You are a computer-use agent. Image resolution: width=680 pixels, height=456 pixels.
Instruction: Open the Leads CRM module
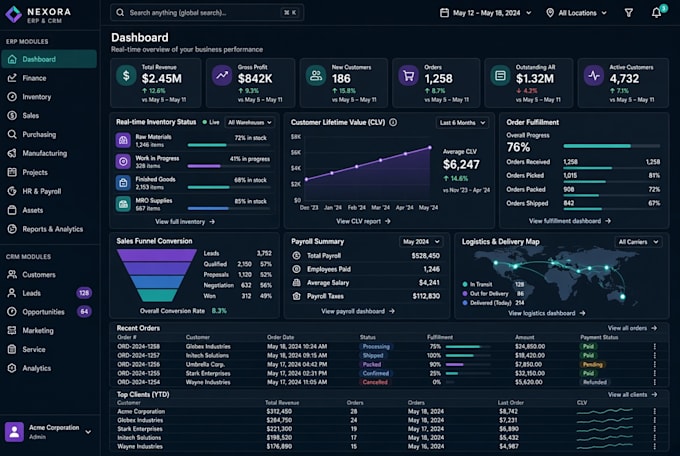(x=49, y=293)
